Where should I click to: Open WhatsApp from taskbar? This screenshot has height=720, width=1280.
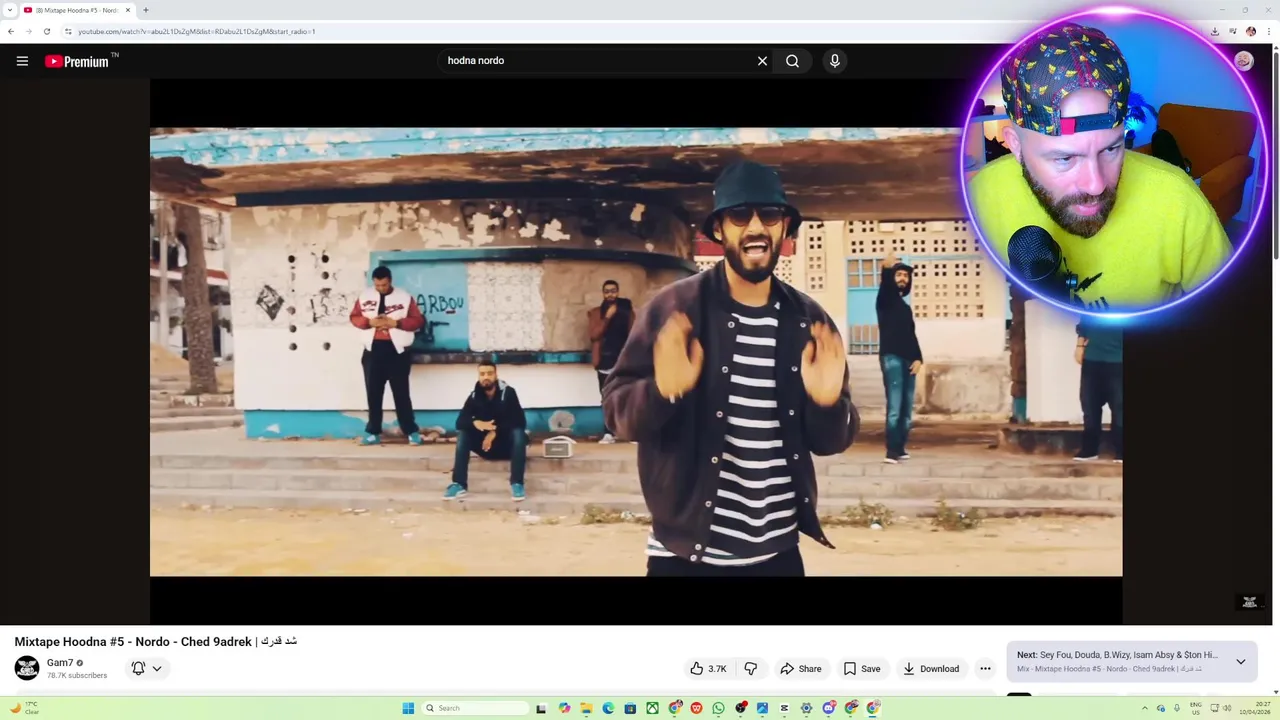click(x=718, y=708)
